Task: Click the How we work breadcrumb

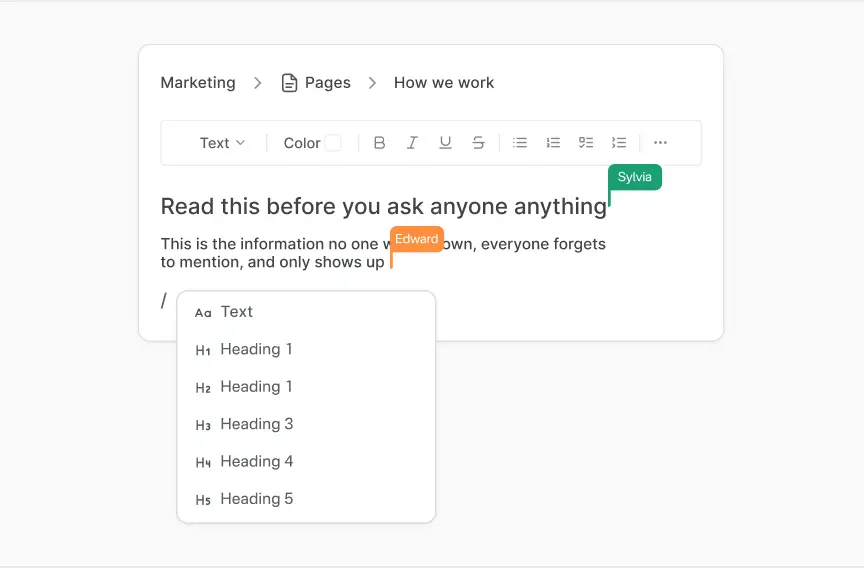Action: (444, 83)
